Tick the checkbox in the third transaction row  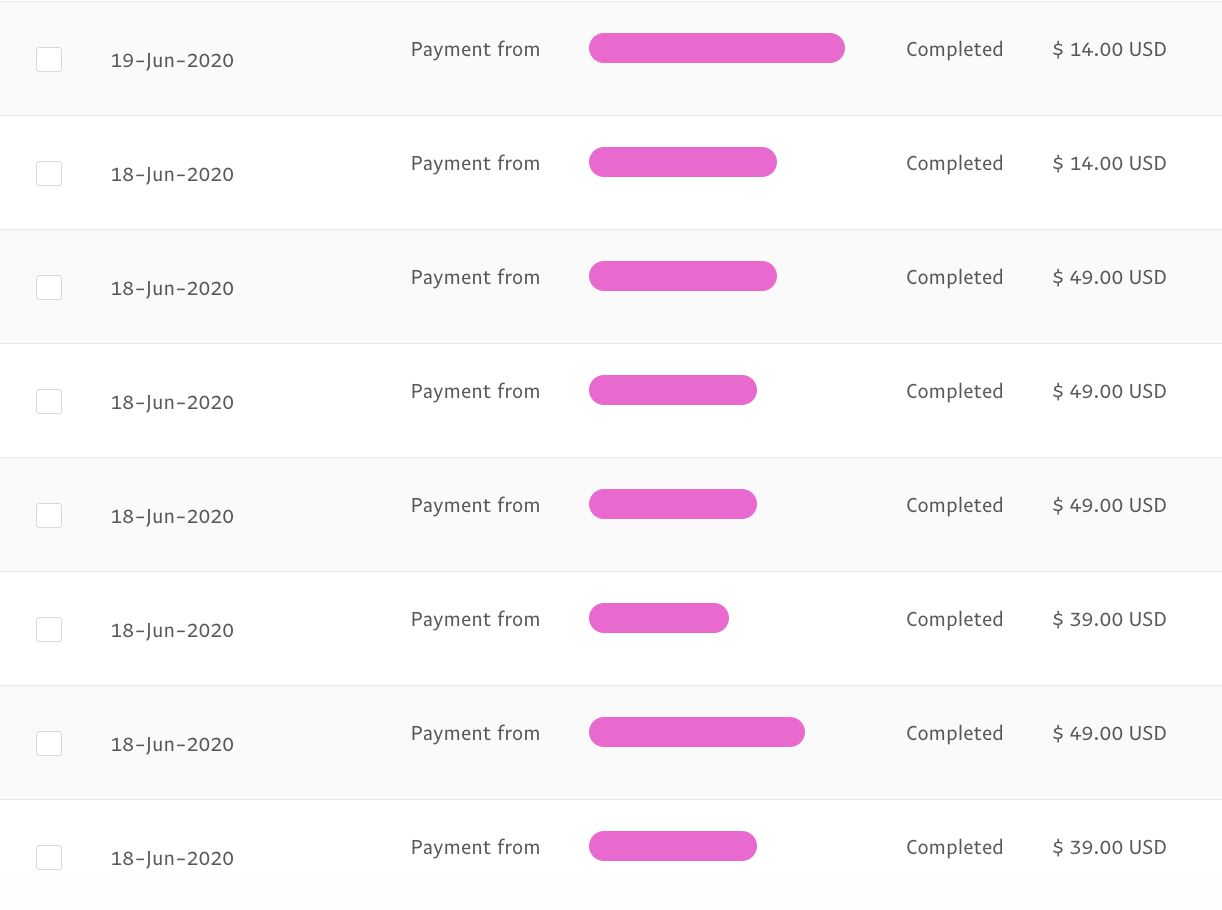pos(49,288)
